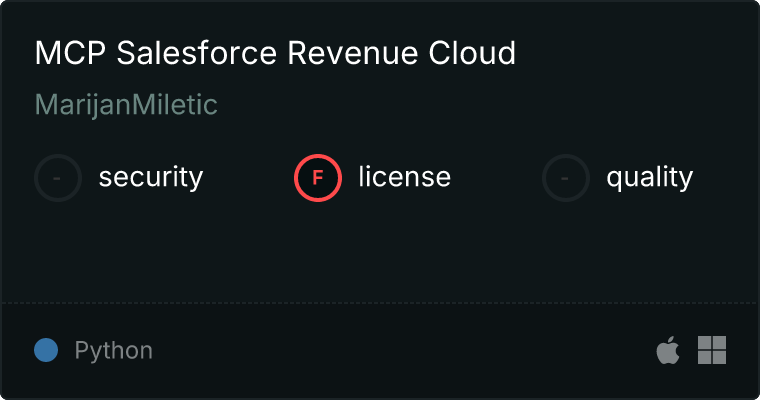The height and width of the screenshot is (400, 760).
Task: Select the license label text
Action: coord(404,178)
